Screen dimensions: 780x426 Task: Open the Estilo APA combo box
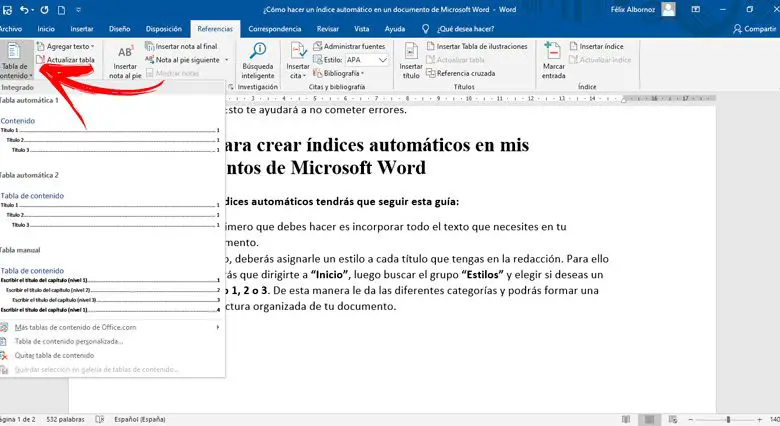[x=367, y=60]
